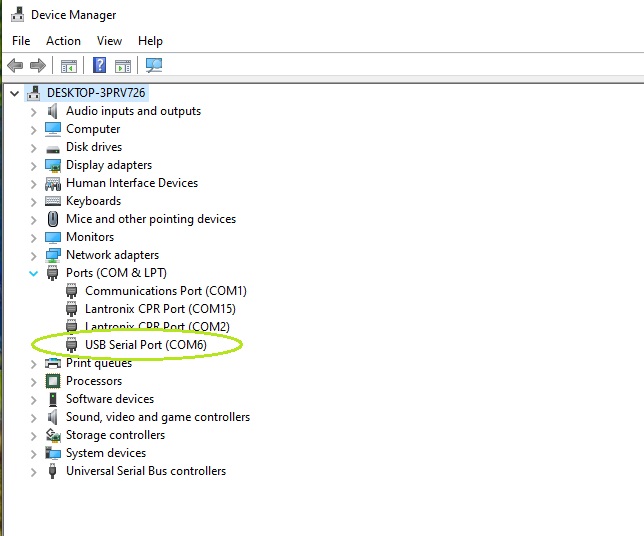Expand the Network adapters category

(x=33, y=255)
